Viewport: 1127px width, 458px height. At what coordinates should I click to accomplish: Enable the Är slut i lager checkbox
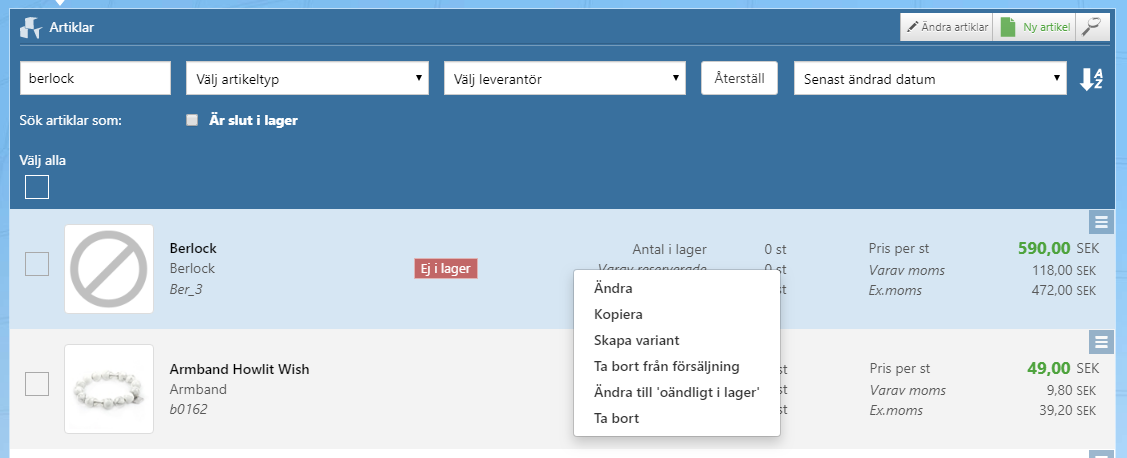coord(192,120)
